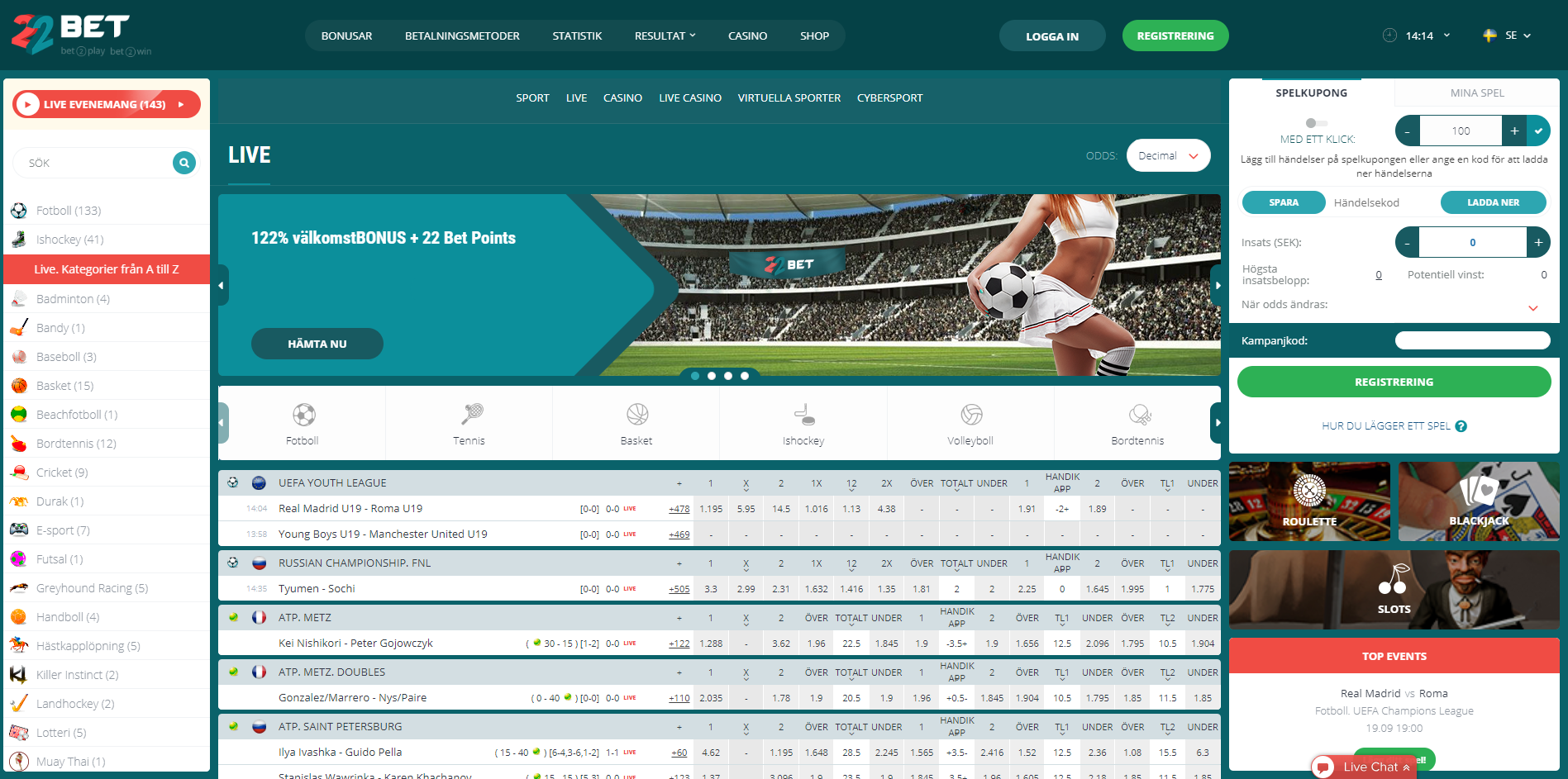Click the Hämta Nu banner button
The height and width of the screenshot is (779, 1568).
[317, 344]
